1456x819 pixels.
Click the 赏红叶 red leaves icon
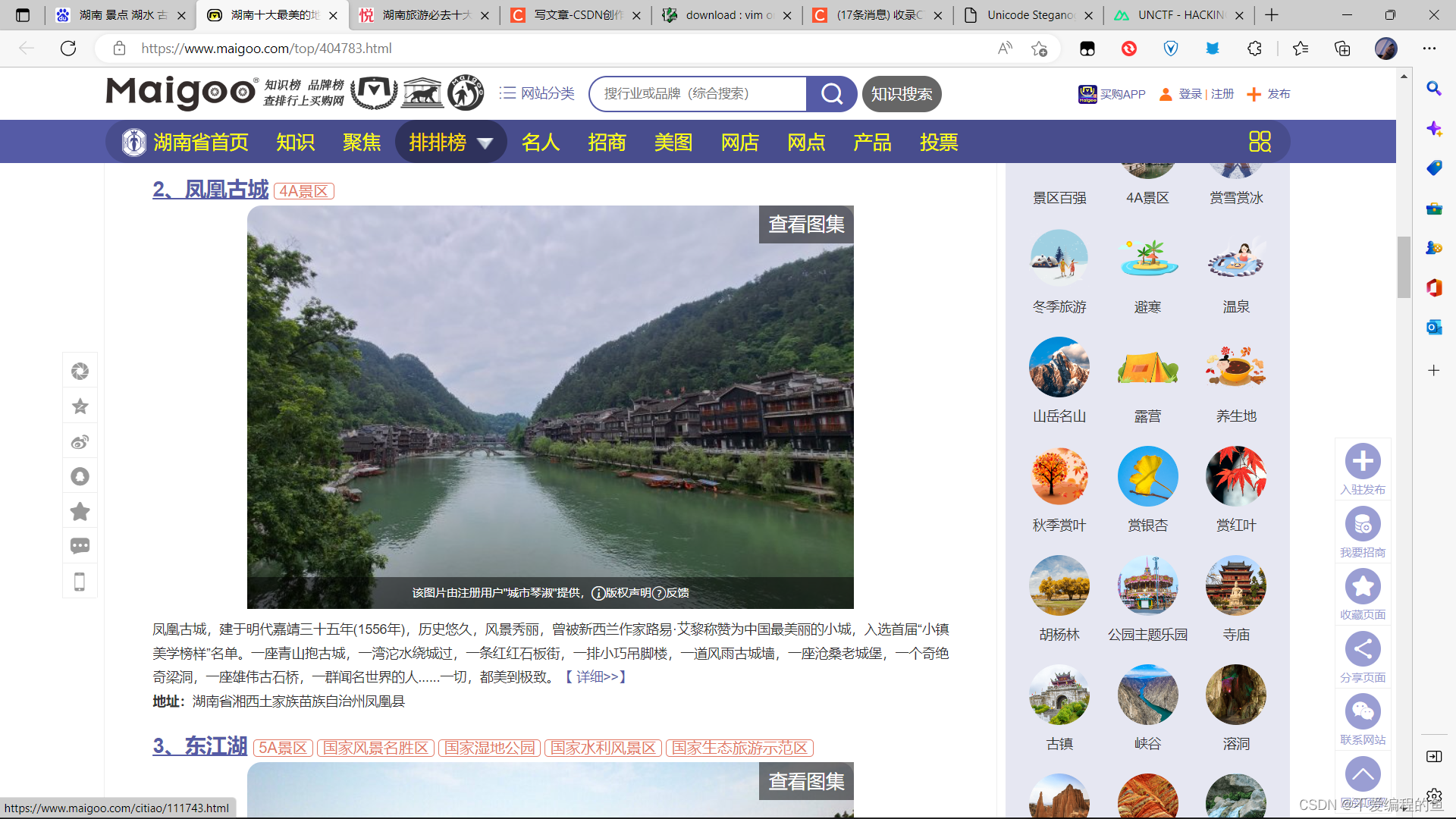(x=1235, y=476)
